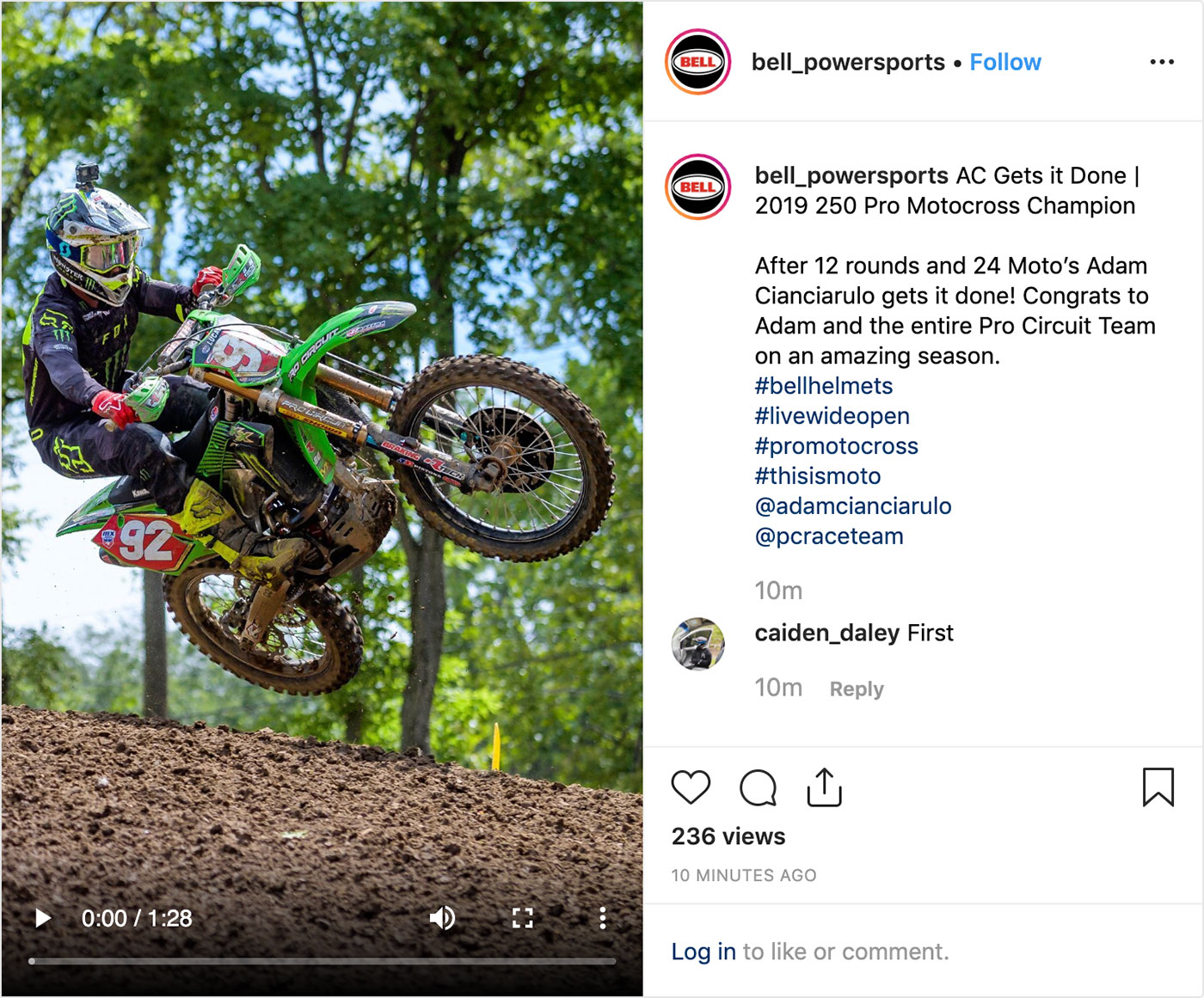
Task: Mute the video with speaker icon
Action: [x=442, y=918]
